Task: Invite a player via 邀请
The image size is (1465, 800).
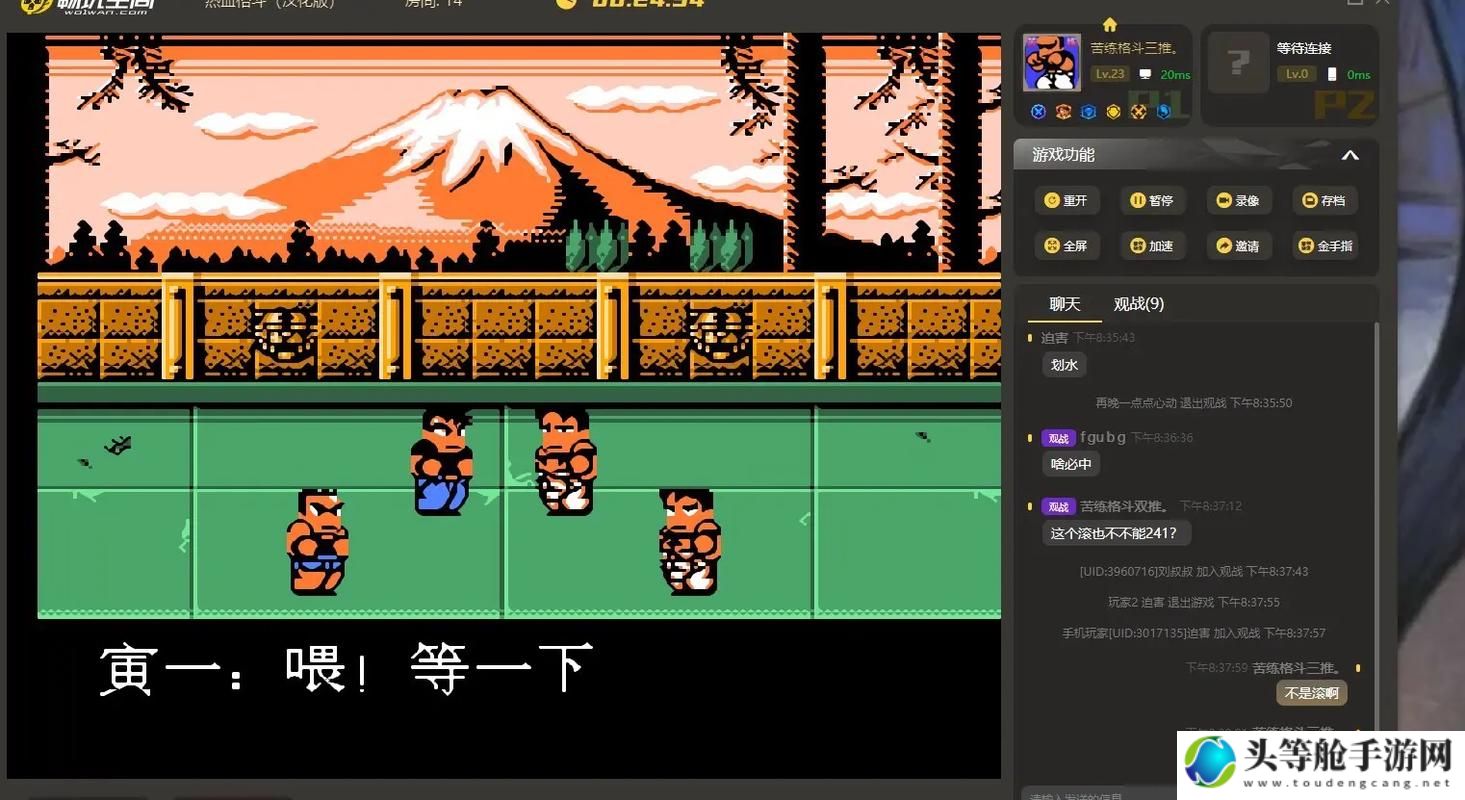Action: (x=1238, y=246)
